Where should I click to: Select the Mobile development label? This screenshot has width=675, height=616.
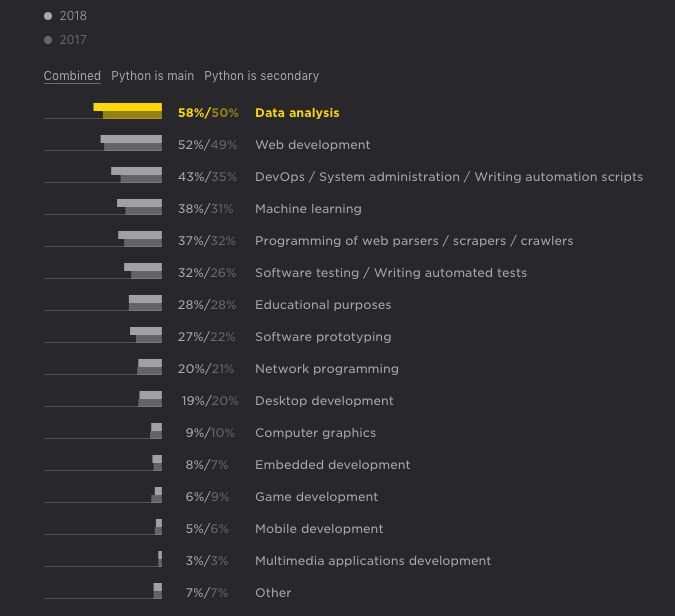click(x=319, y=529)
